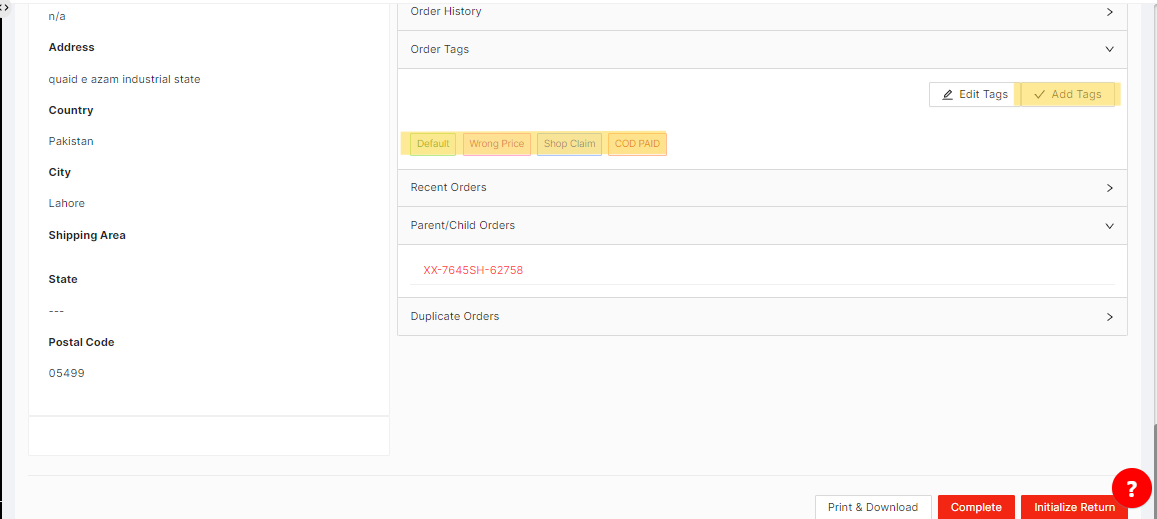Click the checkmark icon in Add Tags
1157x519 pixels.
[x=1040, y=95]
